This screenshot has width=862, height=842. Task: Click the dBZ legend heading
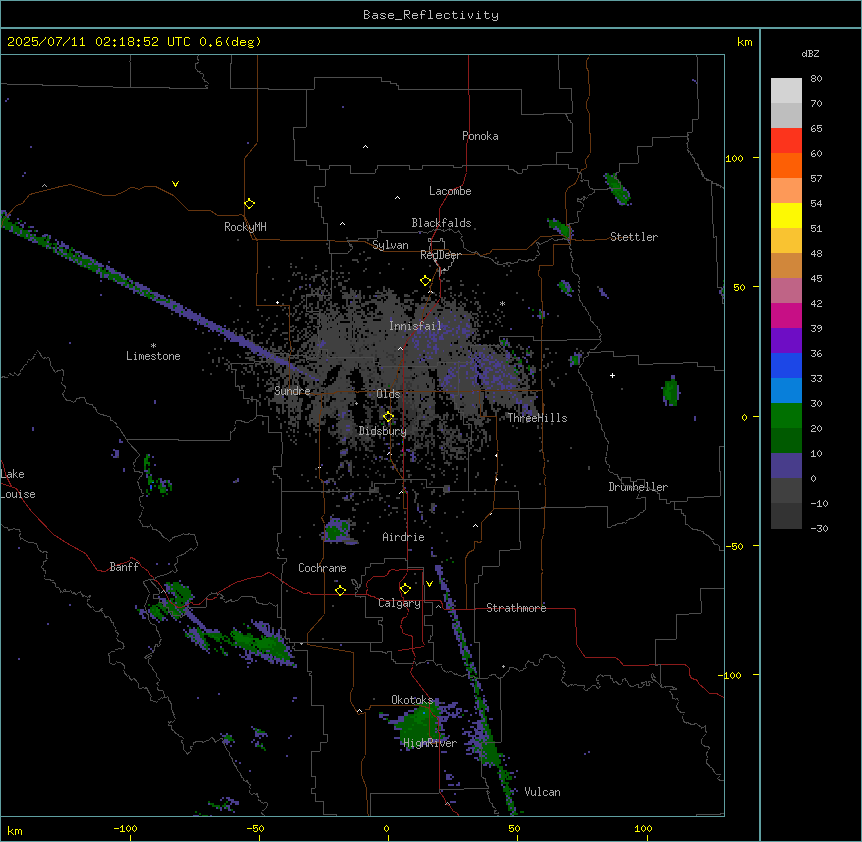click(x=810, y=54)
